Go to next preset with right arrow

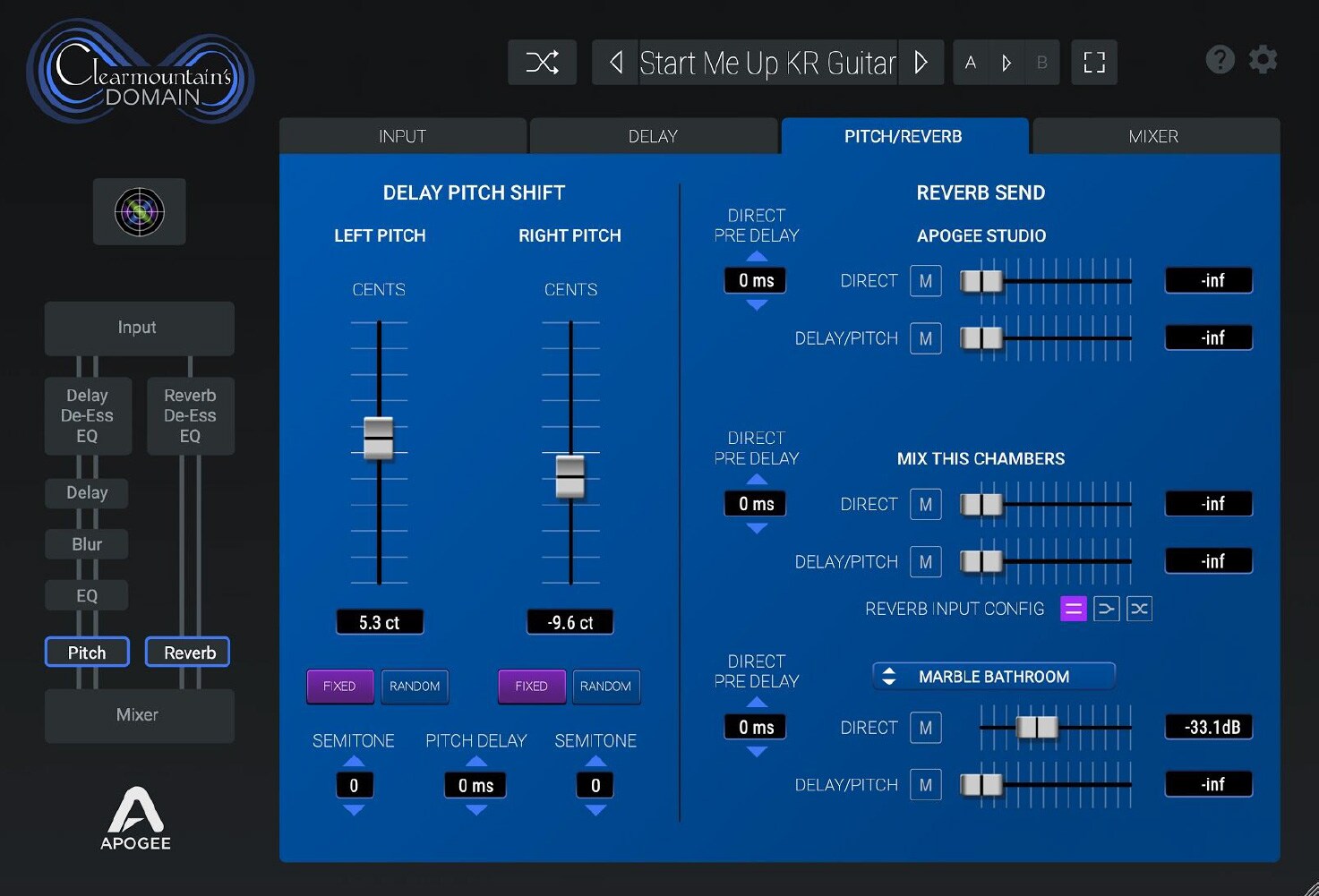pos(921,63)
